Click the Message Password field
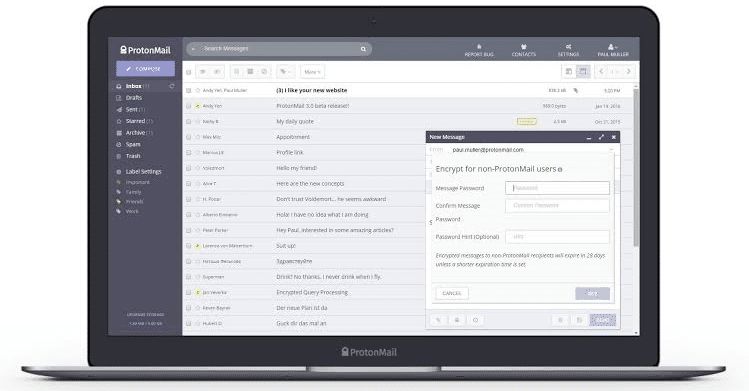 pos(557,188)
